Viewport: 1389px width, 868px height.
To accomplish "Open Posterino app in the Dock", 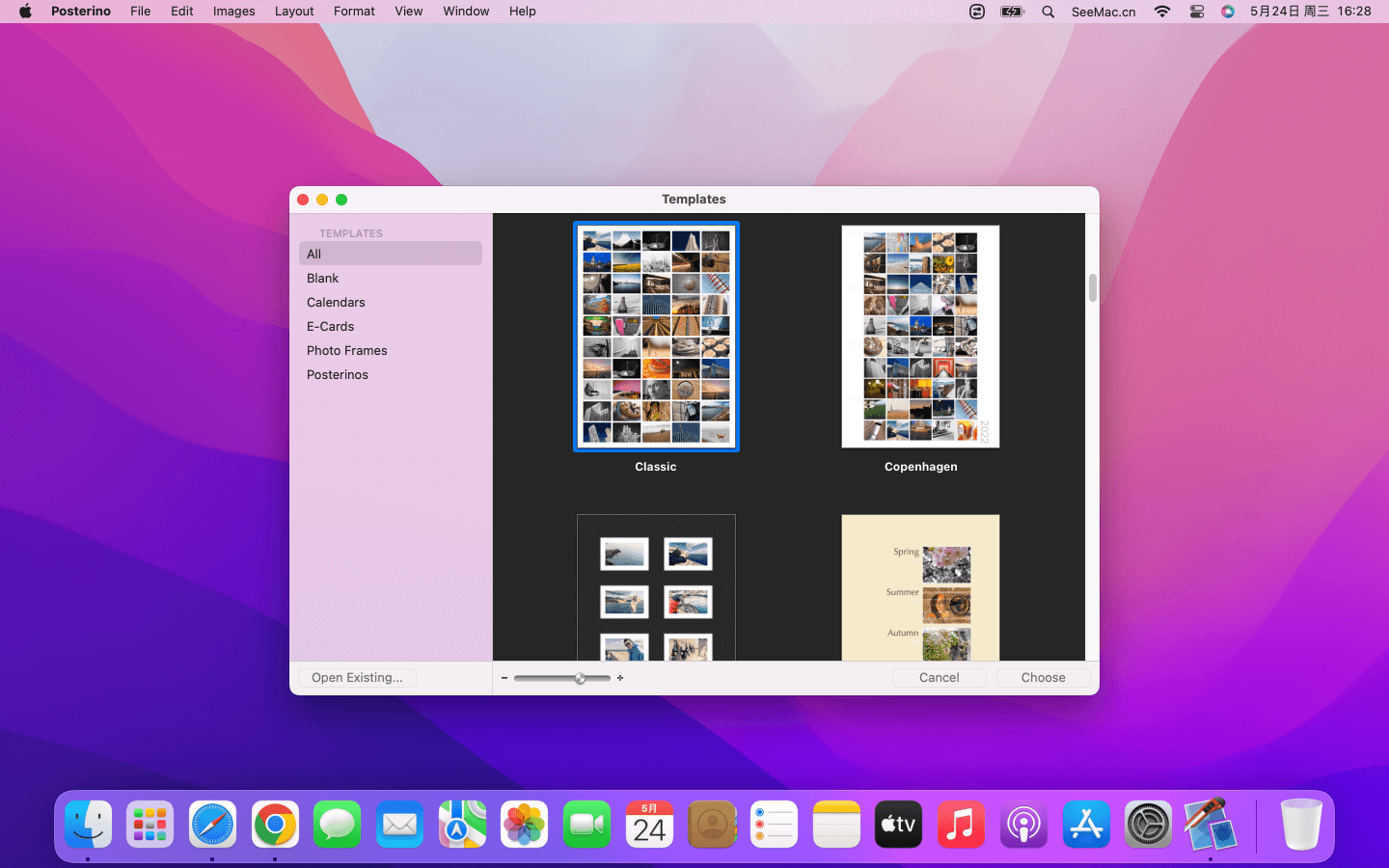I will (x=1210, y=825).
